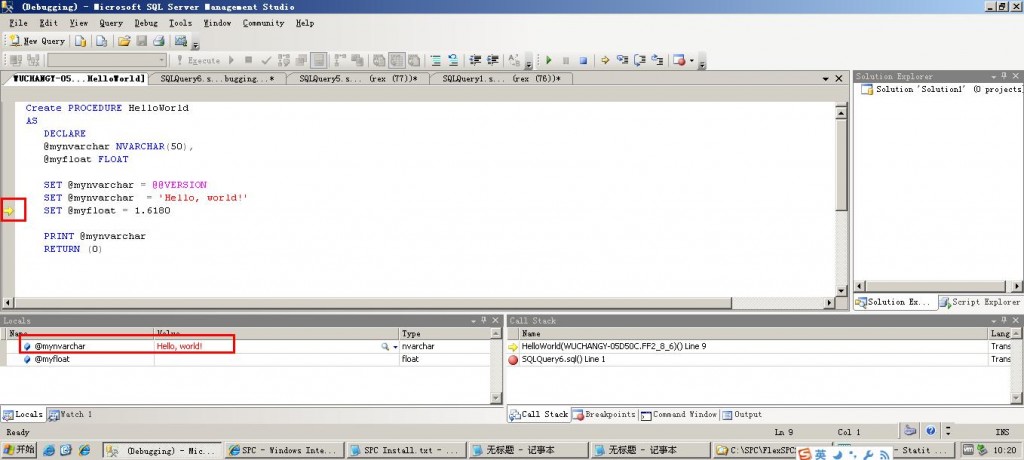
Task: Click the Show Next Statement yellow arrow icon
Action: point(605,60)
